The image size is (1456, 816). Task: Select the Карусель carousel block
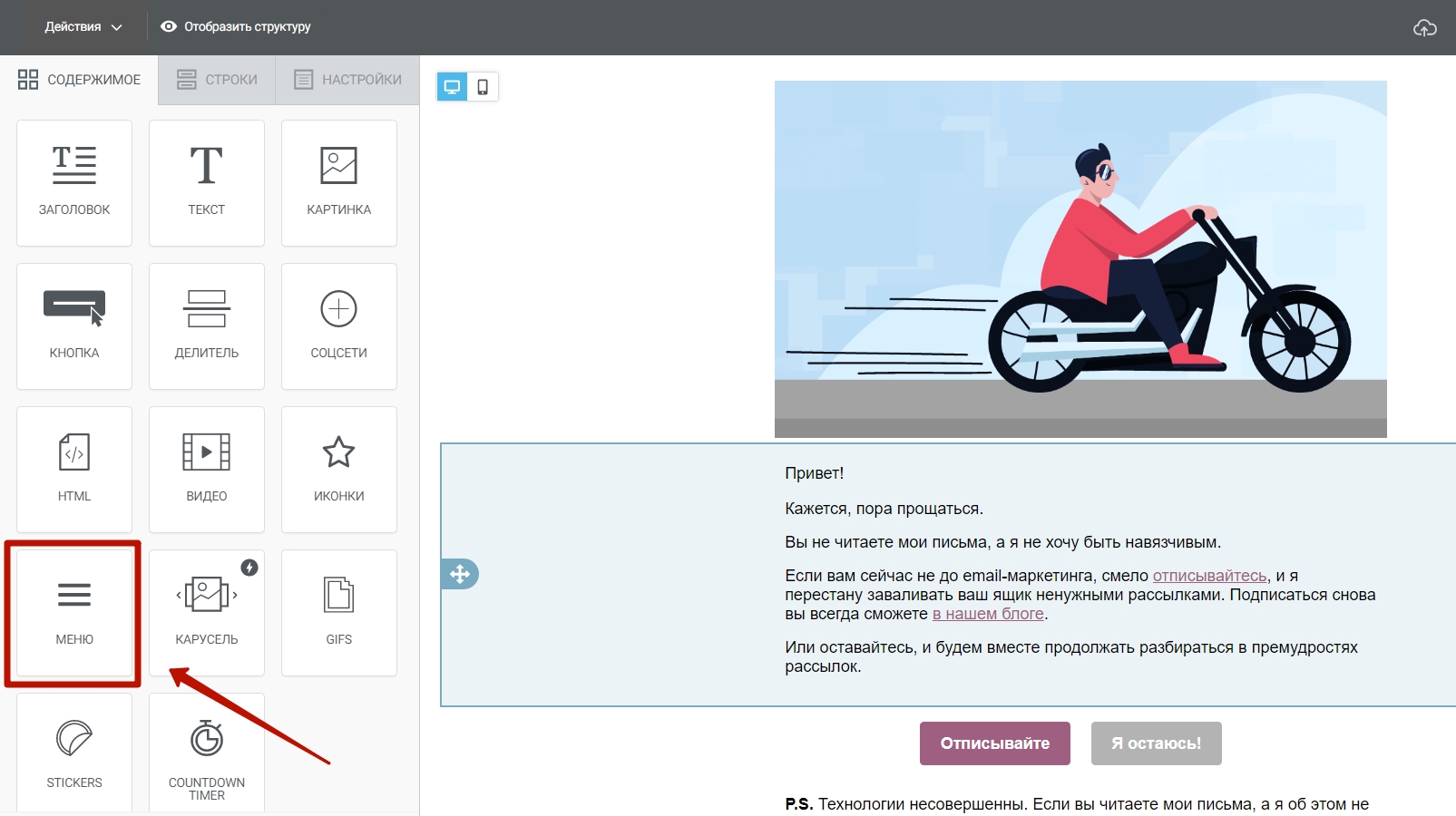207,613
